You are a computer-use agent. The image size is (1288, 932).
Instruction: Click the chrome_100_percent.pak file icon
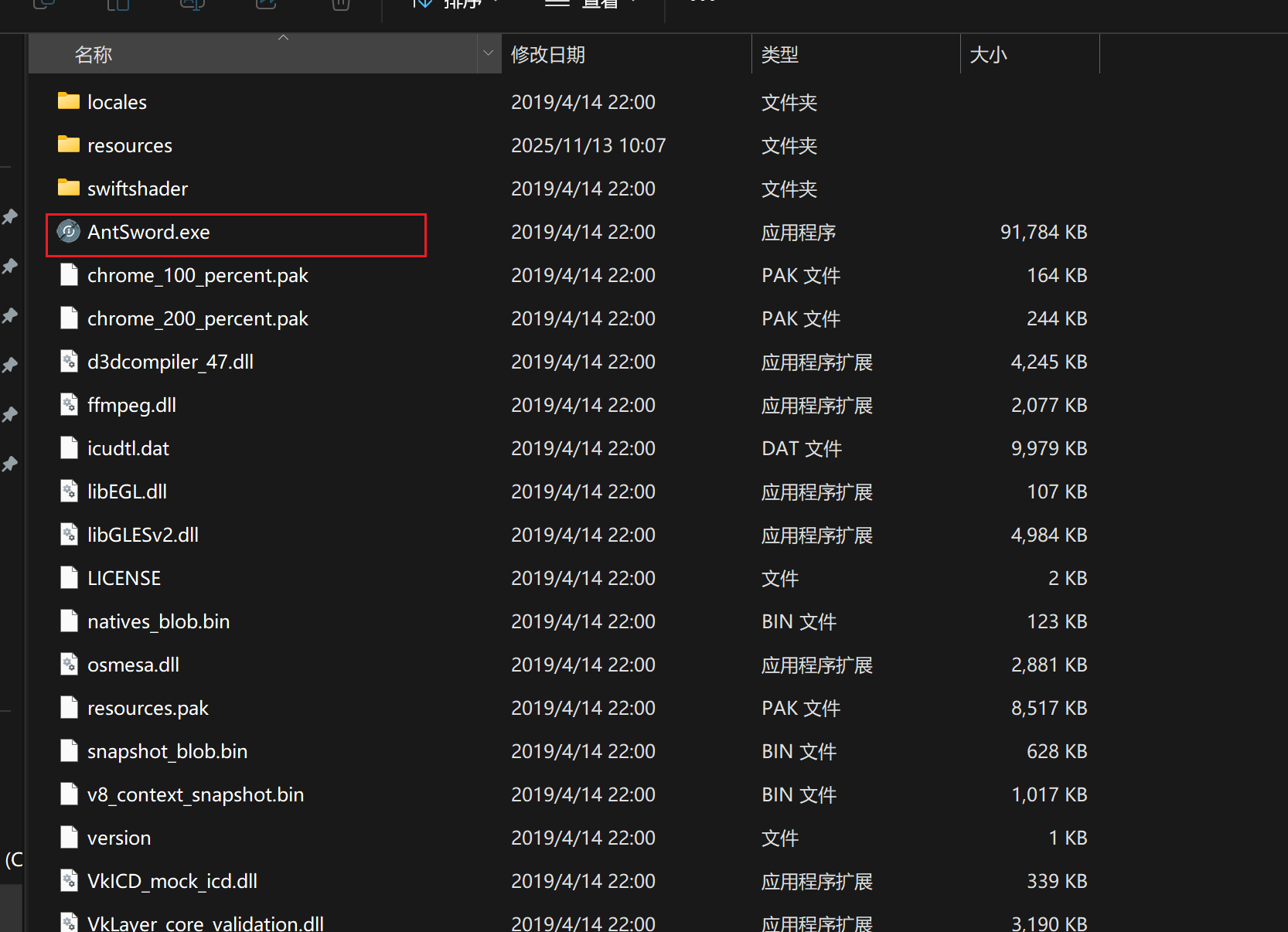click(x=69, y=274)
